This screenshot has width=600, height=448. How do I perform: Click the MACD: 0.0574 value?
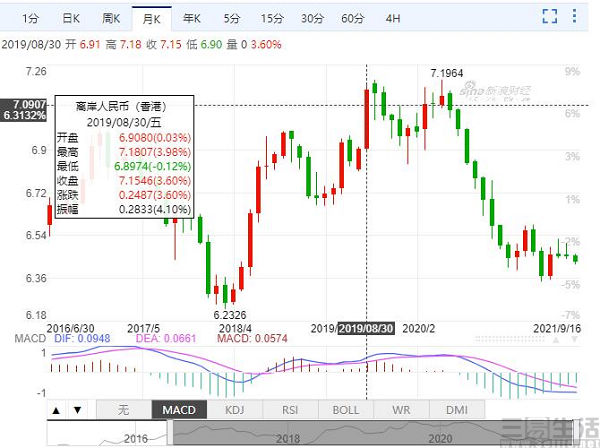[252, 338]
